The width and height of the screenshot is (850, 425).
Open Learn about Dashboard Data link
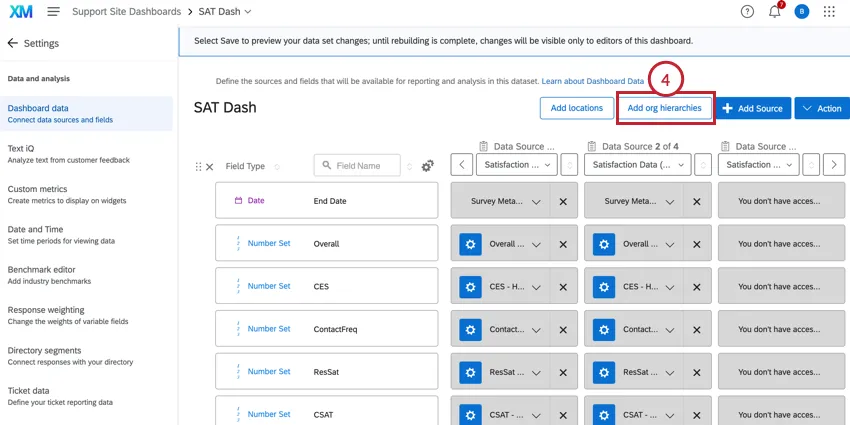(x=592, y=80)
